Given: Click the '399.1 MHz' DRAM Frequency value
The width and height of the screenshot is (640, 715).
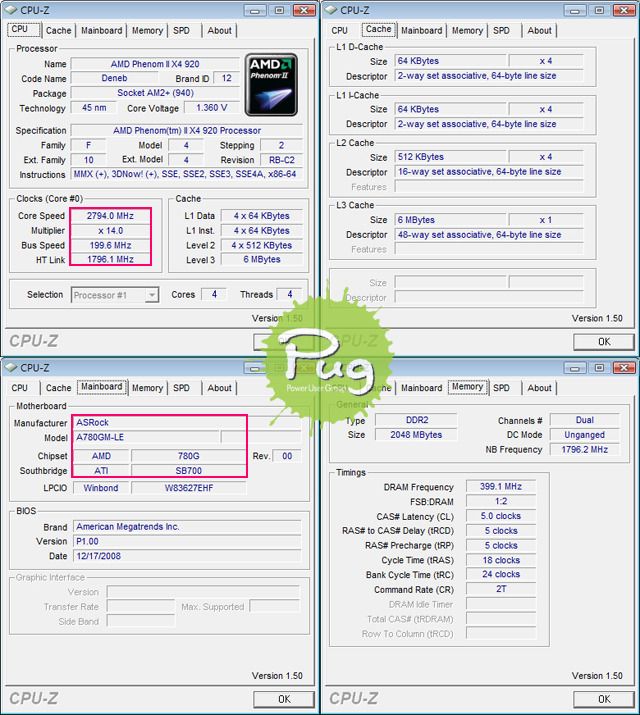Looking at the screenshot, I should (501, 487).
